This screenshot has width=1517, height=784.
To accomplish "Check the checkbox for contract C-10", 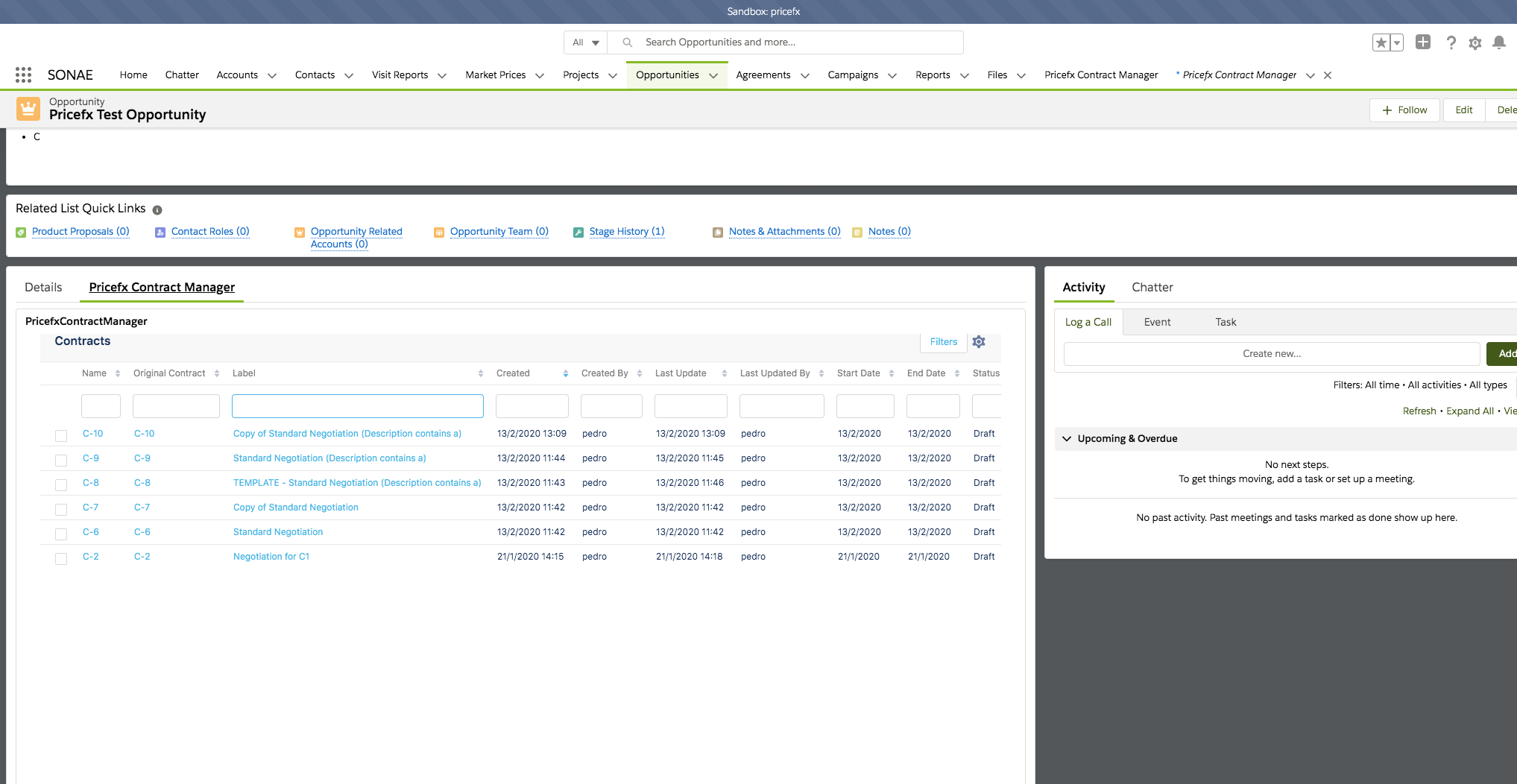I will 60,435.
